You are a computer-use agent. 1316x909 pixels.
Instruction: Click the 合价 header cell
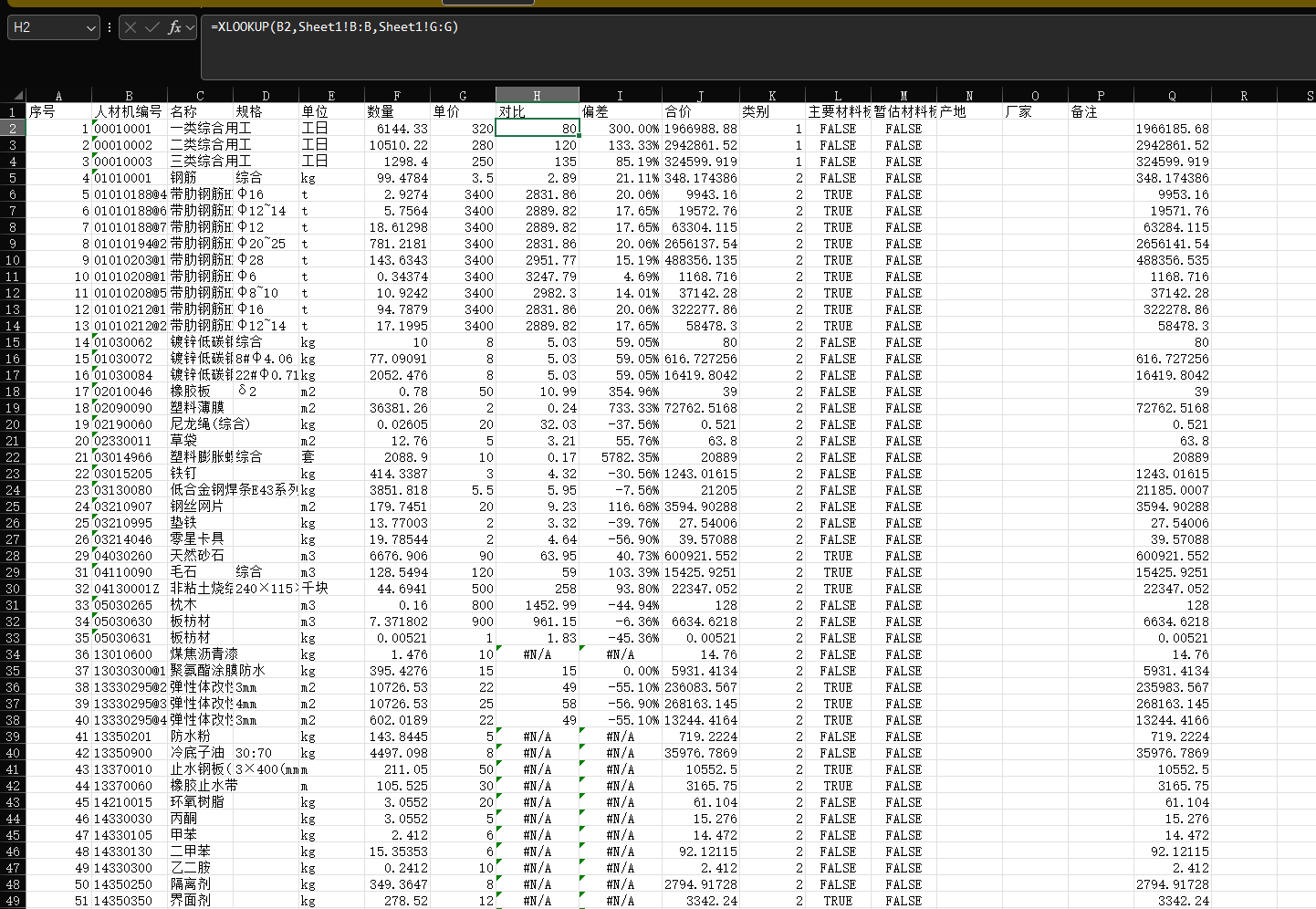tap(700, 111)
